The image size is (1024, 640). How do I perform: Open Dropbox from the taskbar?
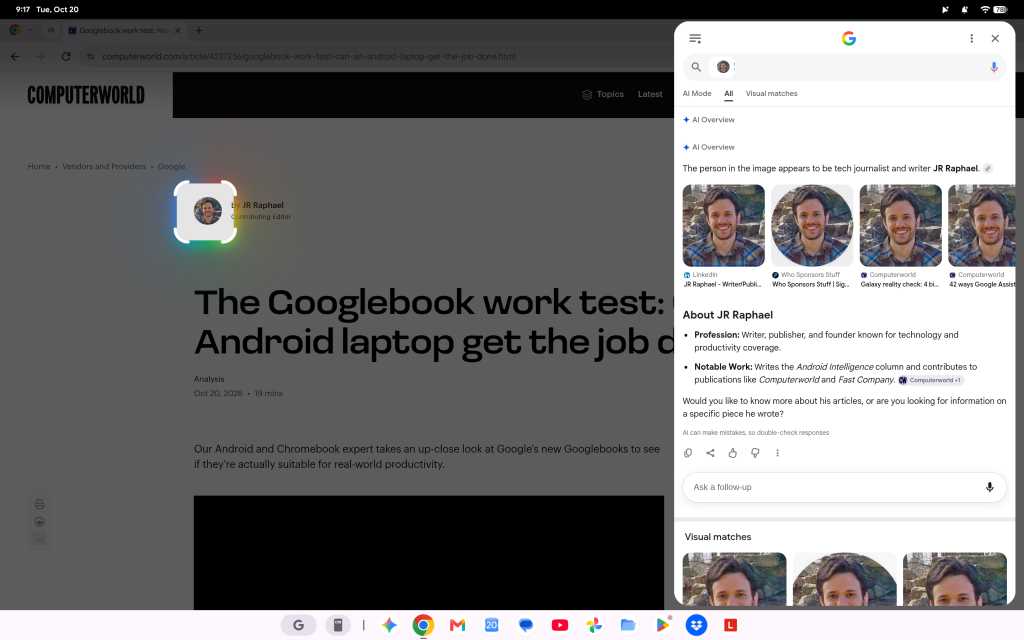697,625
